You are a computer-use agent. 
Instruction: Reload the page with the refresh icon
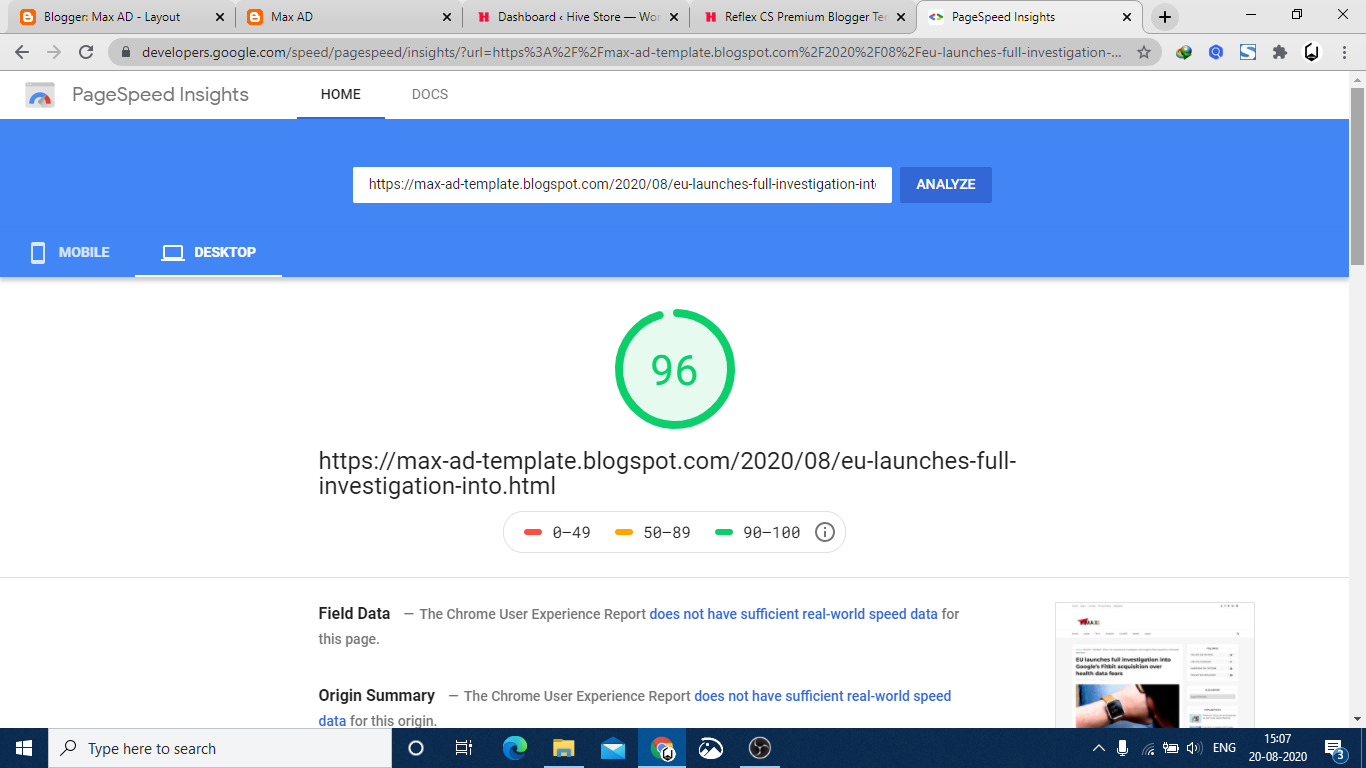click(86, 52)
